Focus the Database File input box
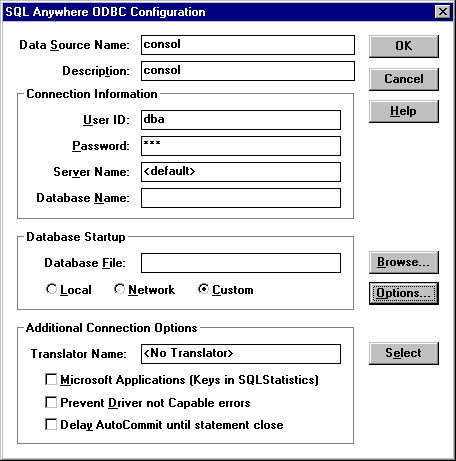Screen dimensions: 456x461 (x=241, y=263)
